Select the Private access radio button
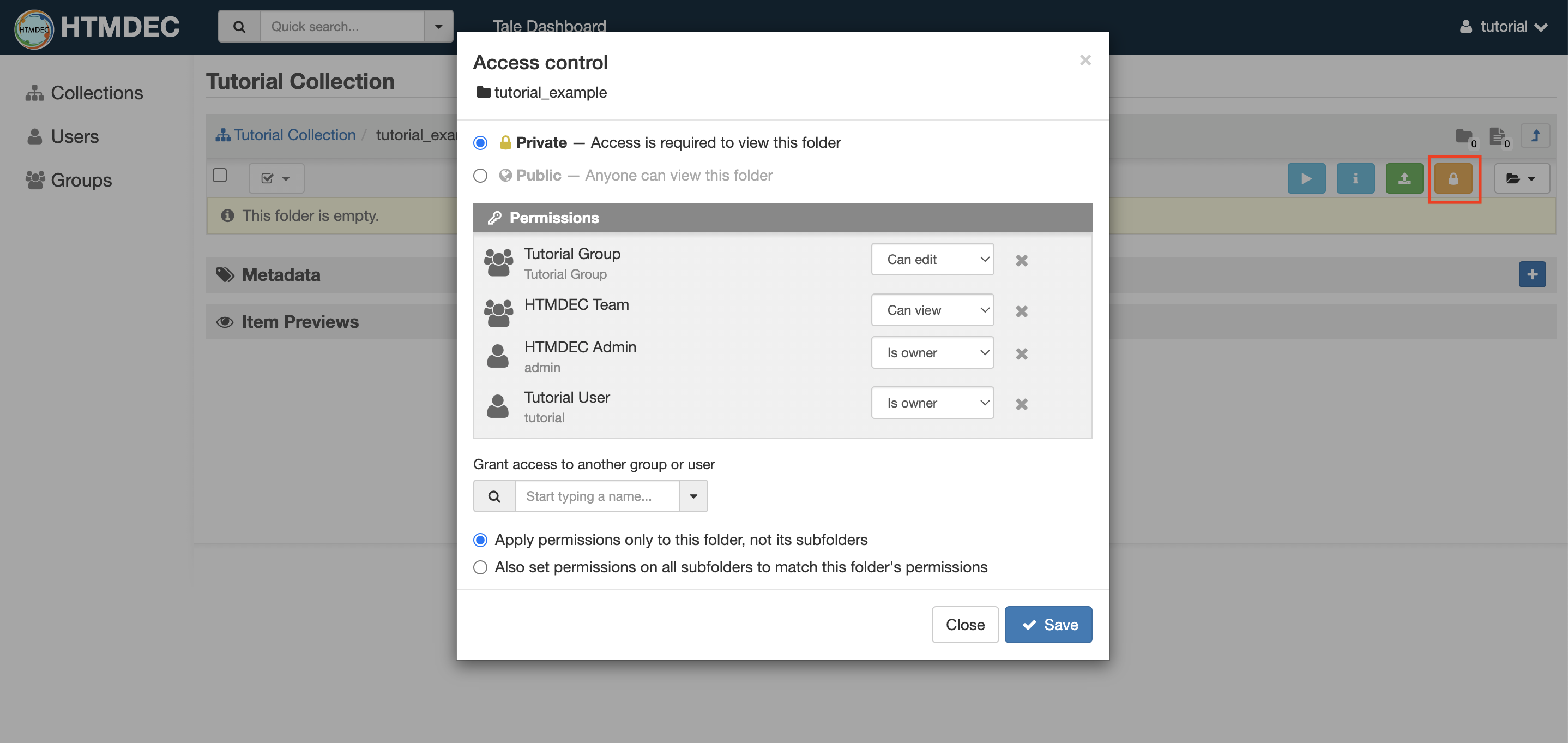This screenshot has height=743, width=1568. 480,142
